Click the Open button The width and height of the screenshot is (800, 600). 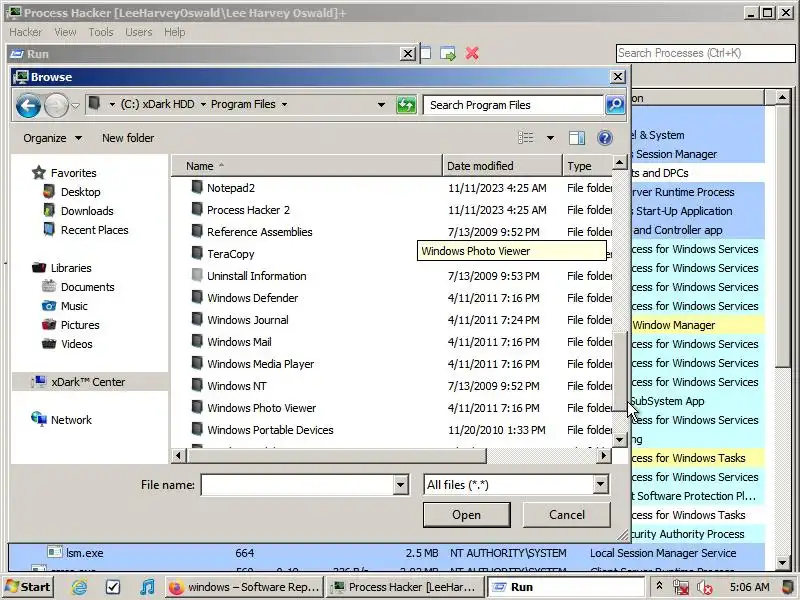466,515
